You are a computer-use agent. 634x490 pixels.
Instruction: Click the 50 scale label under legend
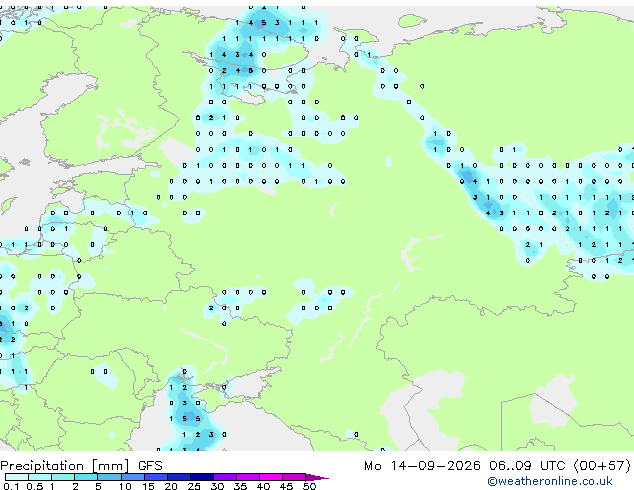(309, 486)
